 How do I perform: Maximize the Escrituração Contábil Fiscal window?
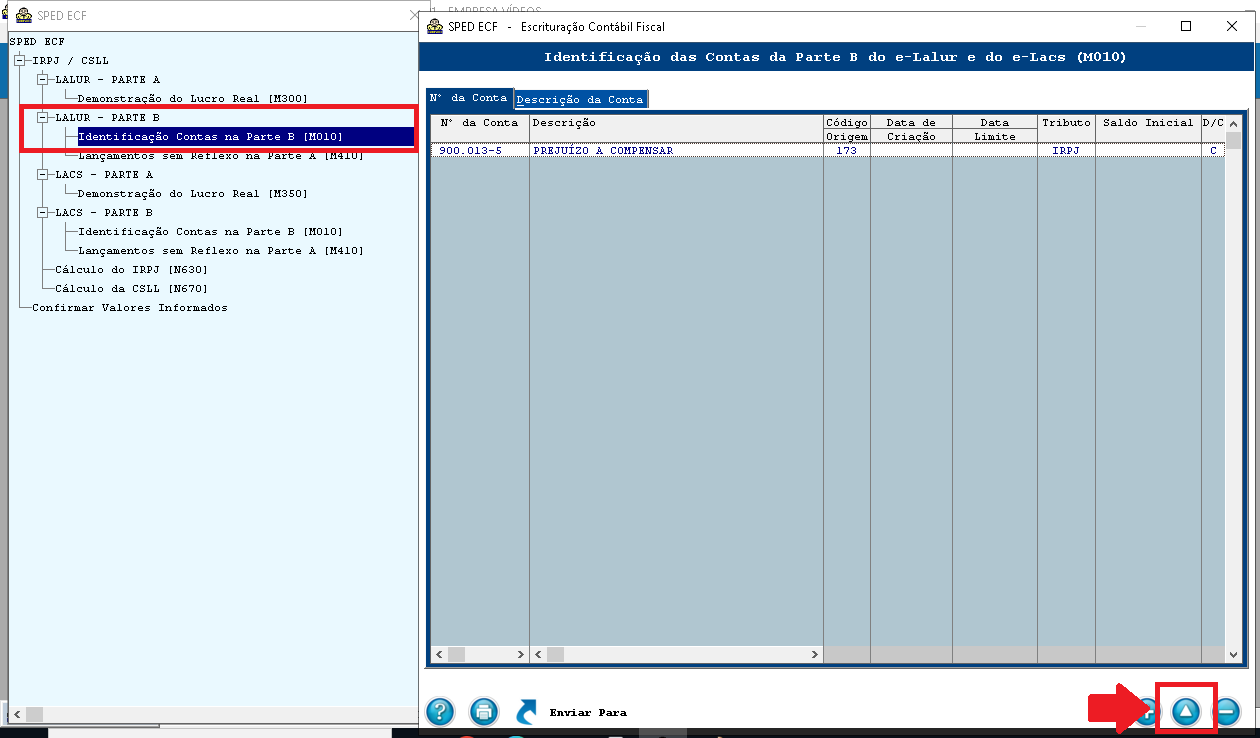coord(1186,27)
